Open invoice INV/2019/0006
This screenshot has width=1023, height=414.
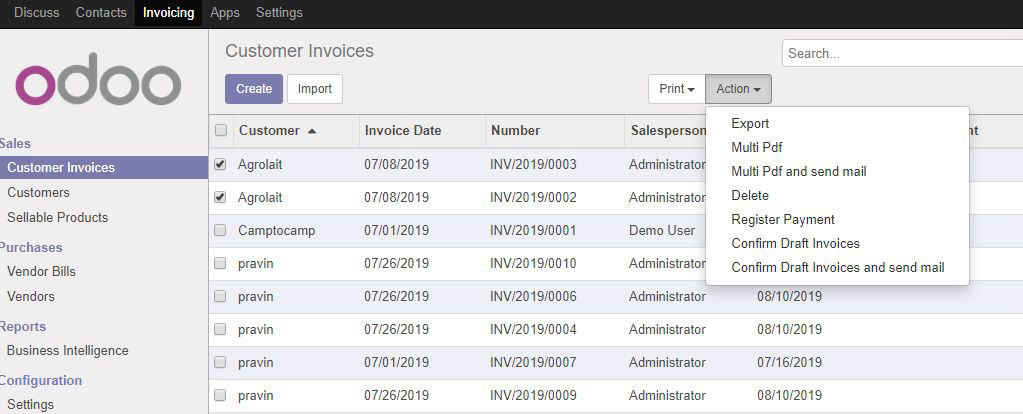click(534, 297)
